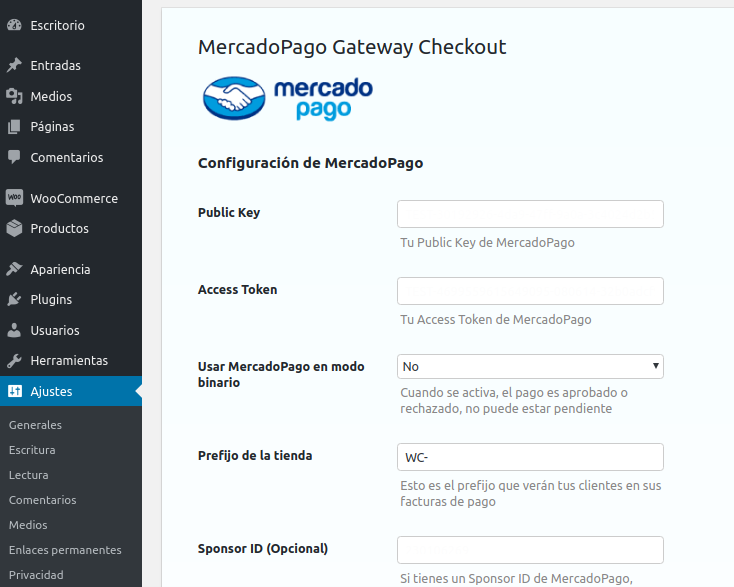Open the Plugins menu label
Screen dimensions: 734x587
[x=51, y=300]
